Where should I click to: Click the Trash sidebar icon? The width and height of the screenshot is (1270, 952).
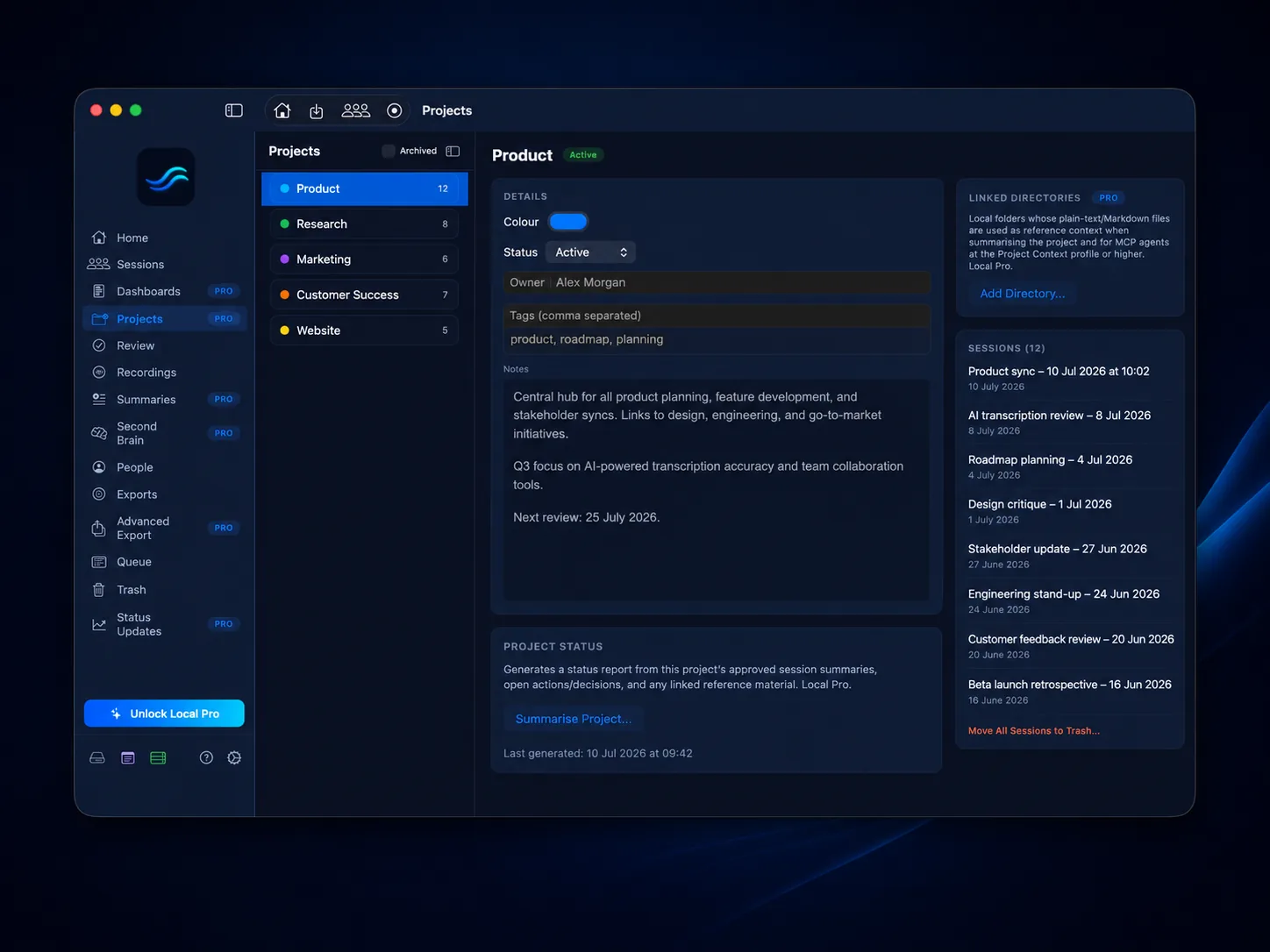coord(99,590)
